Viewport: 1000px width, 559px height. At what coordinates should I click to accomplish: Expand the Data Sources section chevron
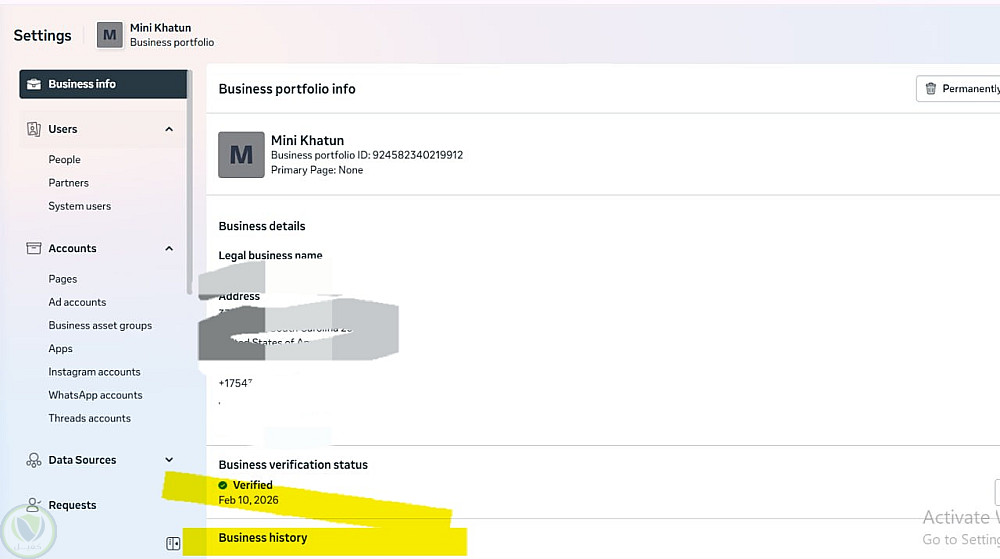tap(169, 460)
